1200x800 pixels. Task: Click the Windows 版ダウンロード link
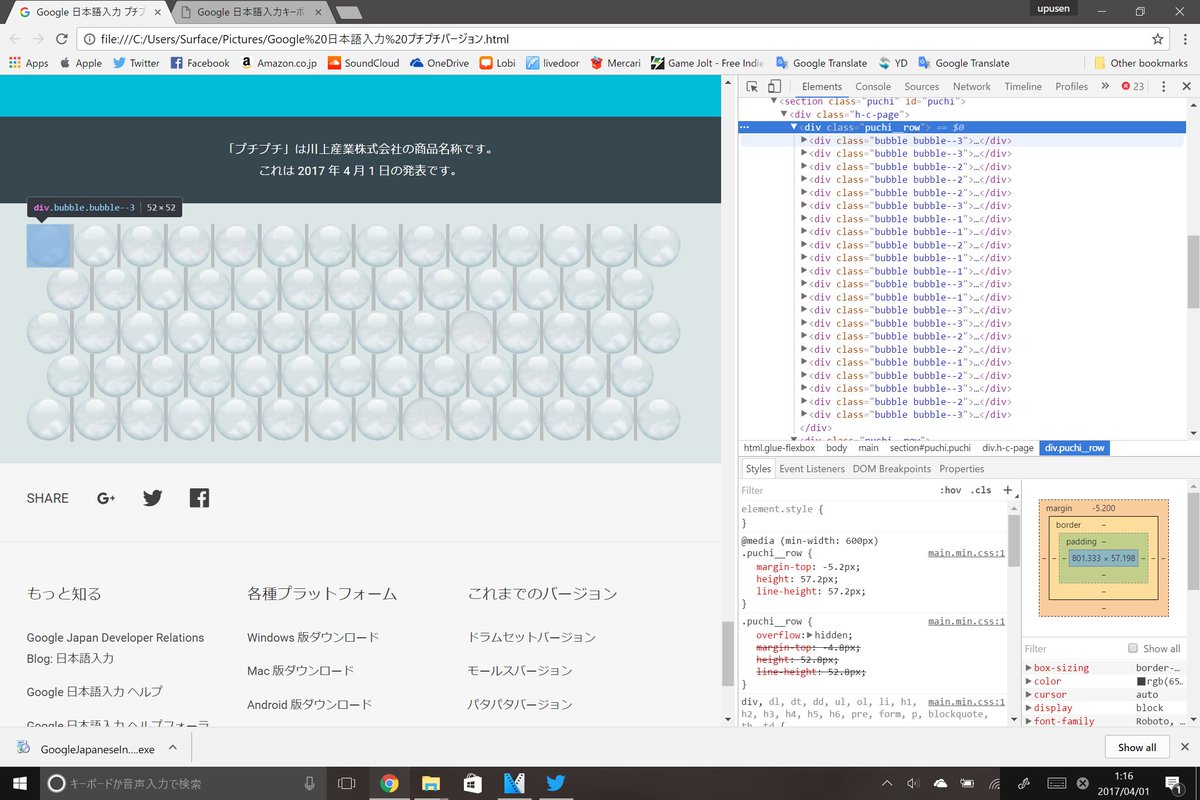(x=313, y=637)
